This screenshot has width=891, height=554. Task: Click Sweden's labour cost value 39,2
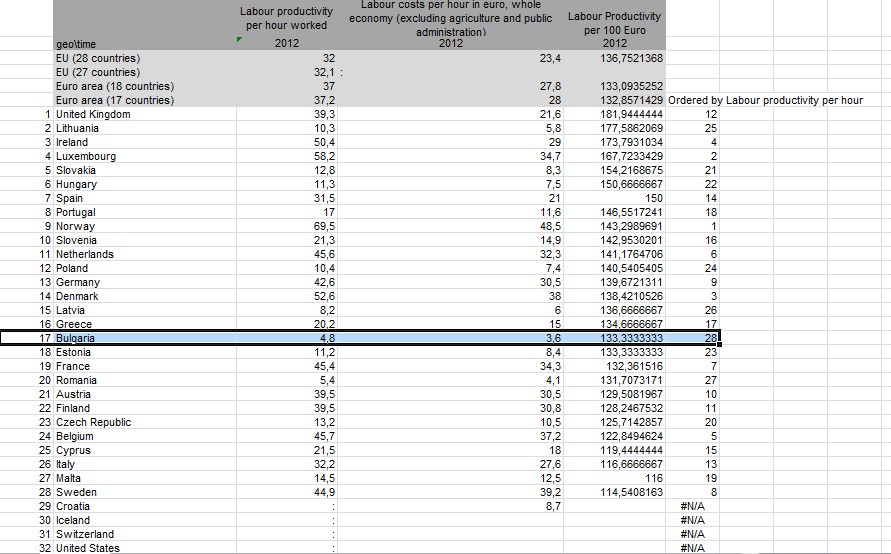[551, 492]
